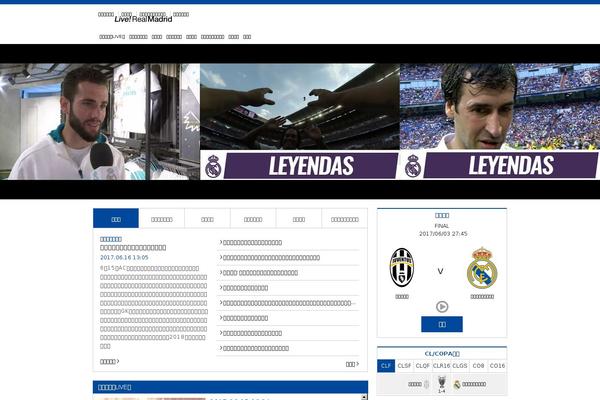The image size is (600, 400).
Task: Expand full article via chevron link below text
Action: pos(110,361)
